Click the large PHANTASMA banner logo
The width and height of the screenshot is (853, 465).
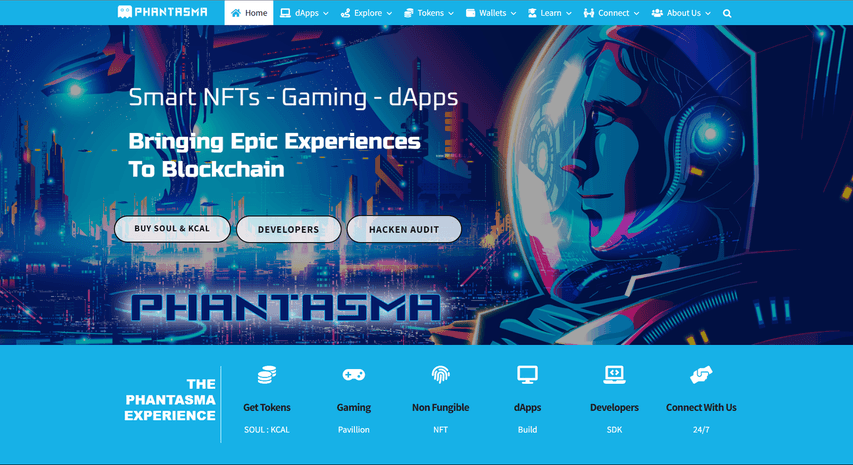point(286,308)
